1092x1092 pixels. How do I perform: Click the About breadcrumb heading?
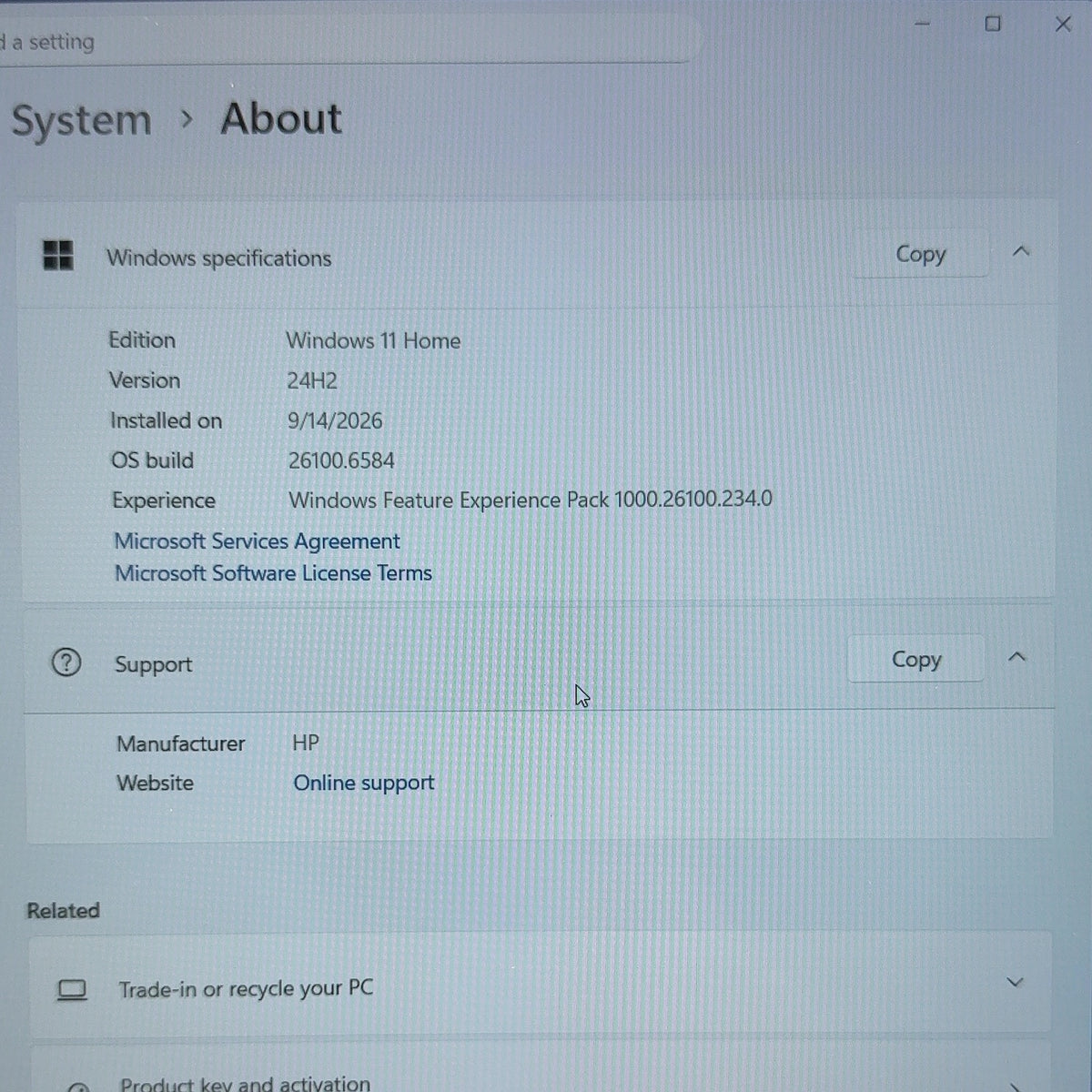pyautogui.click(x=281, y=118)
